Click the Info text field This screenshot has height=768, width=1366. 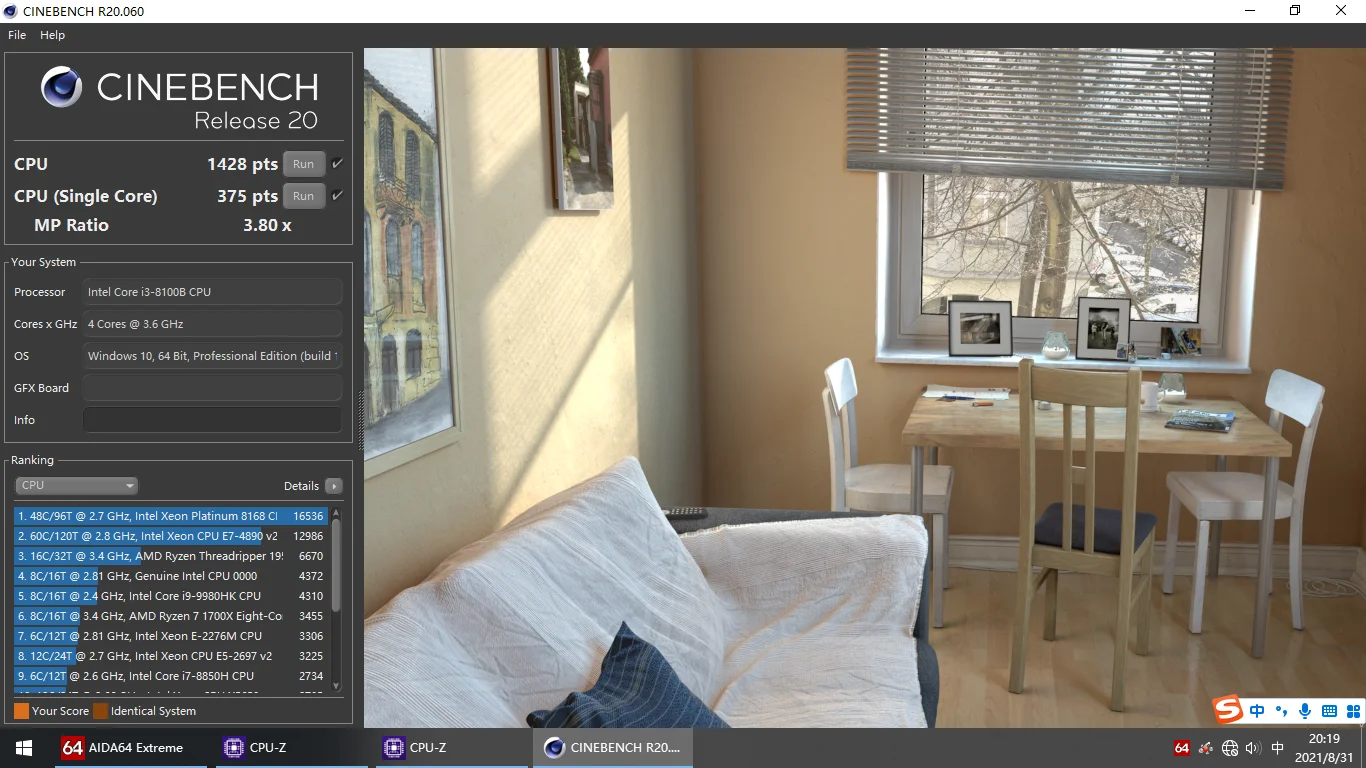pyautogui.click(x=212, y=420)
